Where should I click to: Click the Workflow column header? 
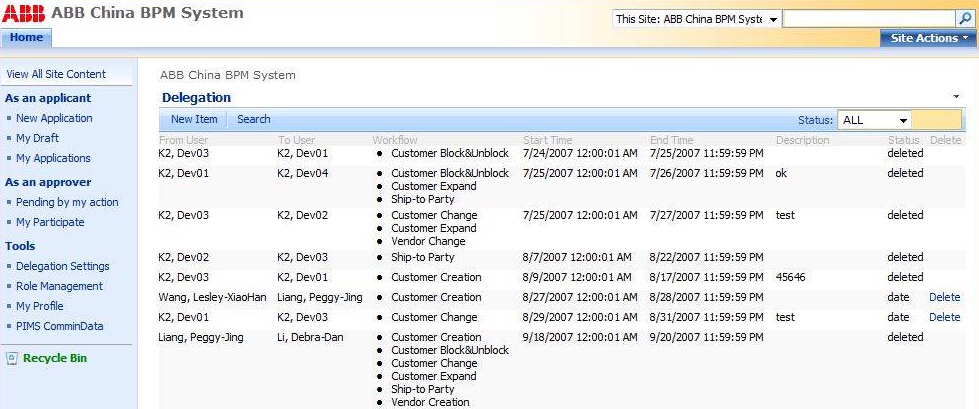[395, 140]
